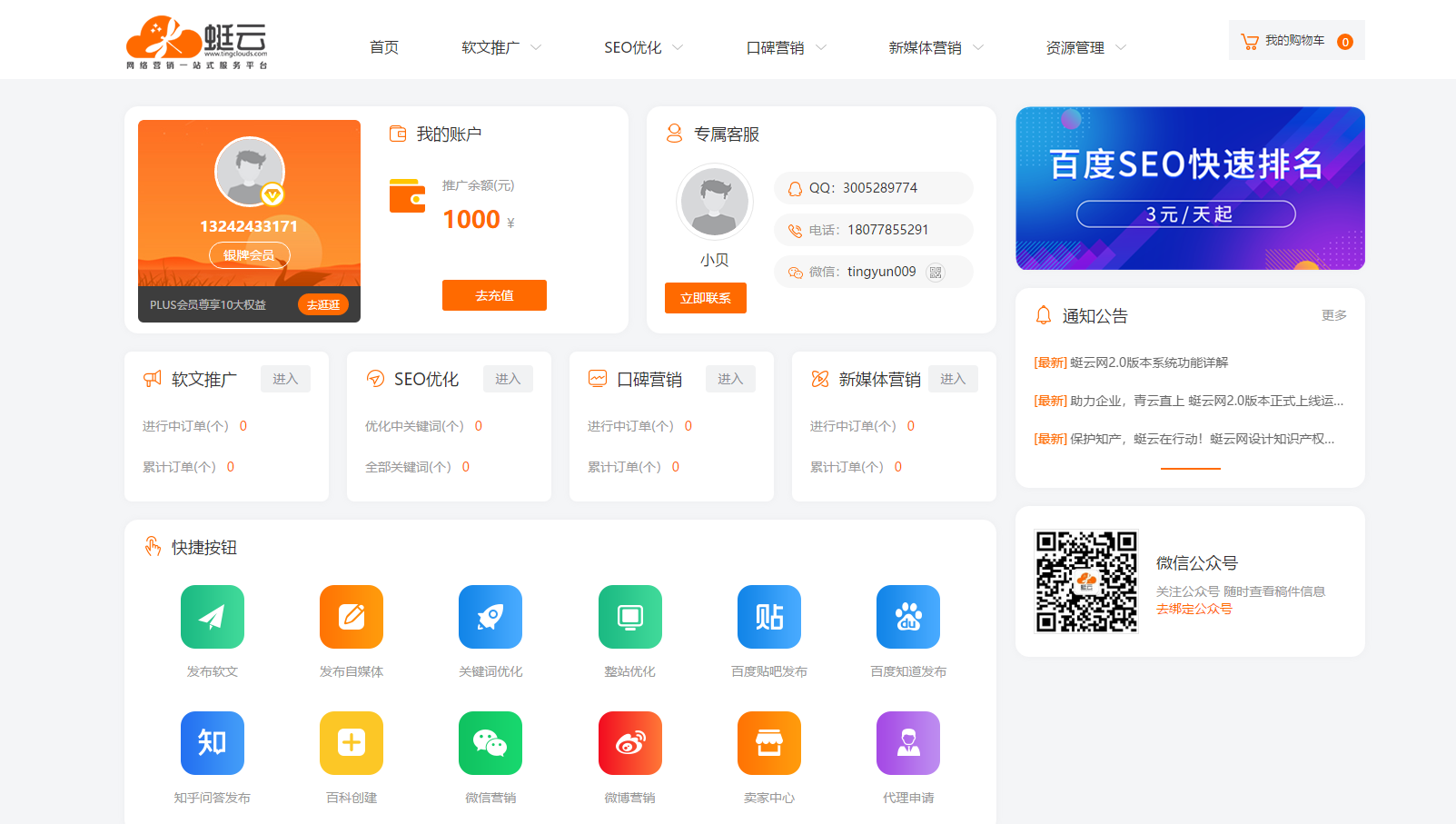
Task: Open the 软文推广 navigation item
Action: [490, 47]
